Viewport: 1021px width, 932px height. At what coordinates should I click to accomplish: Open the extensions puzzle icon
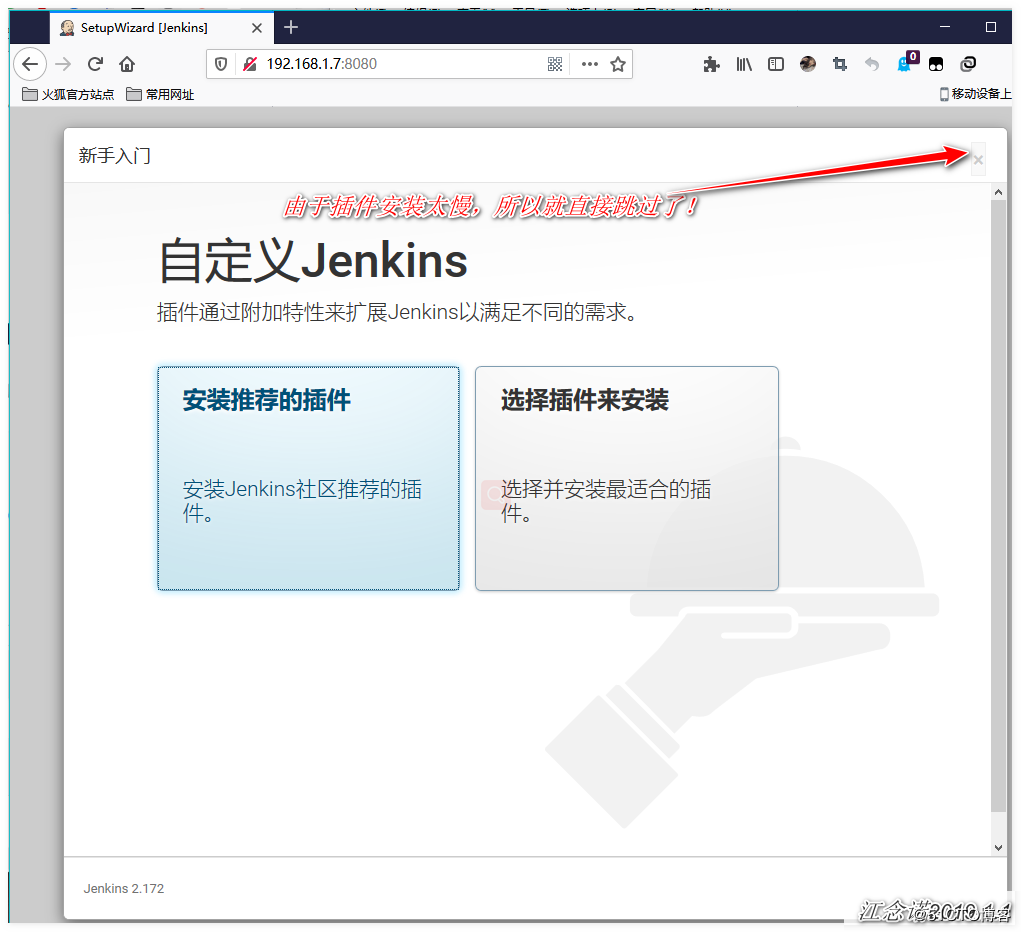712,64
